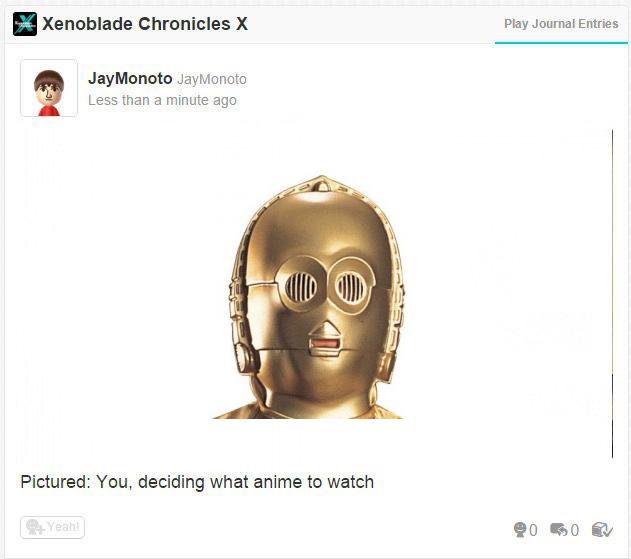Screen dimensions: 631x559
Task: Open the comments reply bubble icon
Action: point(559,529)
